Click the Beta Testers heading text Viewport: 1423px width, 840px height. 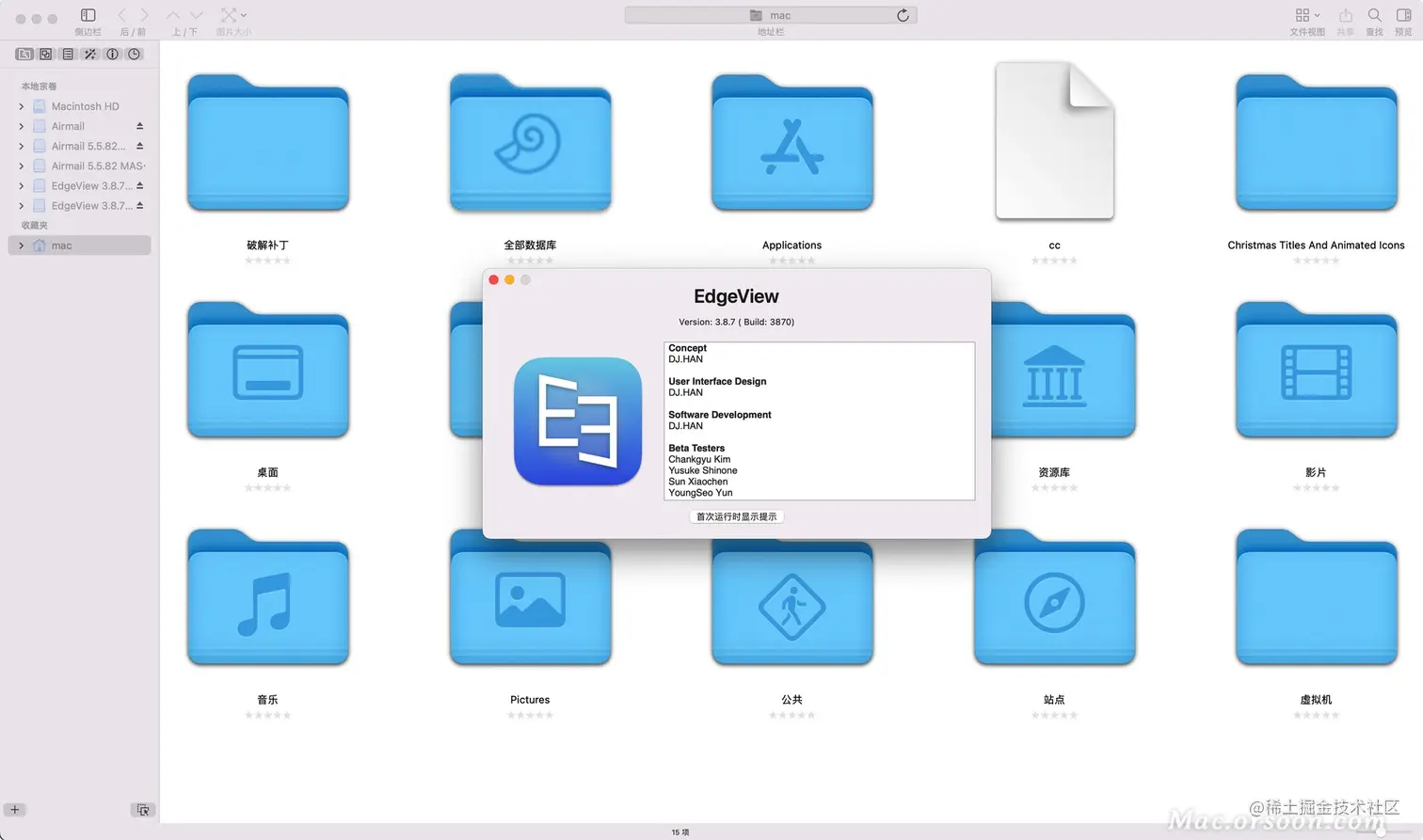696,448
